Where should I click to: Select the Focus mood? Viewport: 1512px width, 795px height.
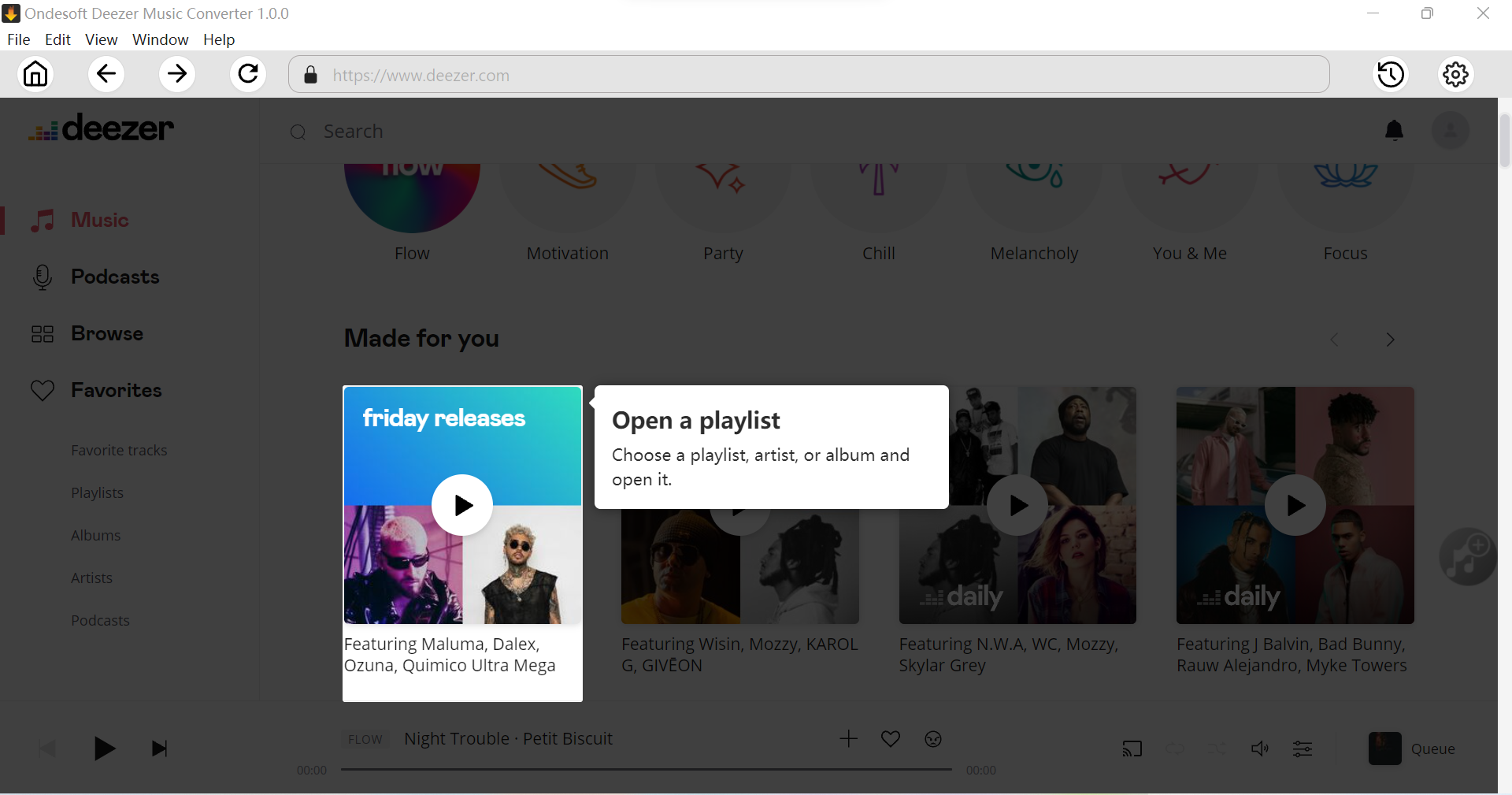(1345, 197)
